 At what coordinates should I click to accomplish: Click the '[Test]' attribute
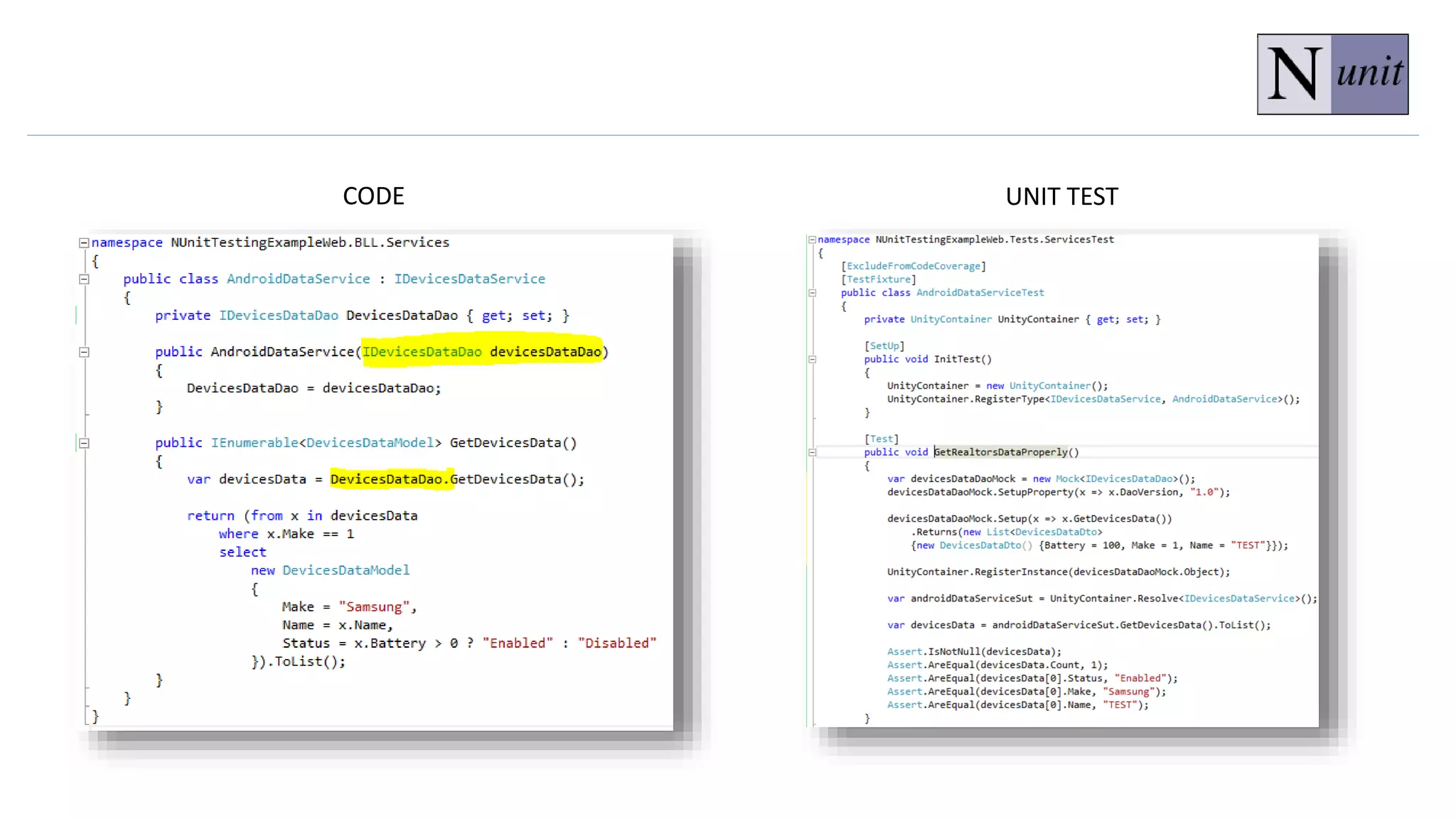tap(882, 439)
